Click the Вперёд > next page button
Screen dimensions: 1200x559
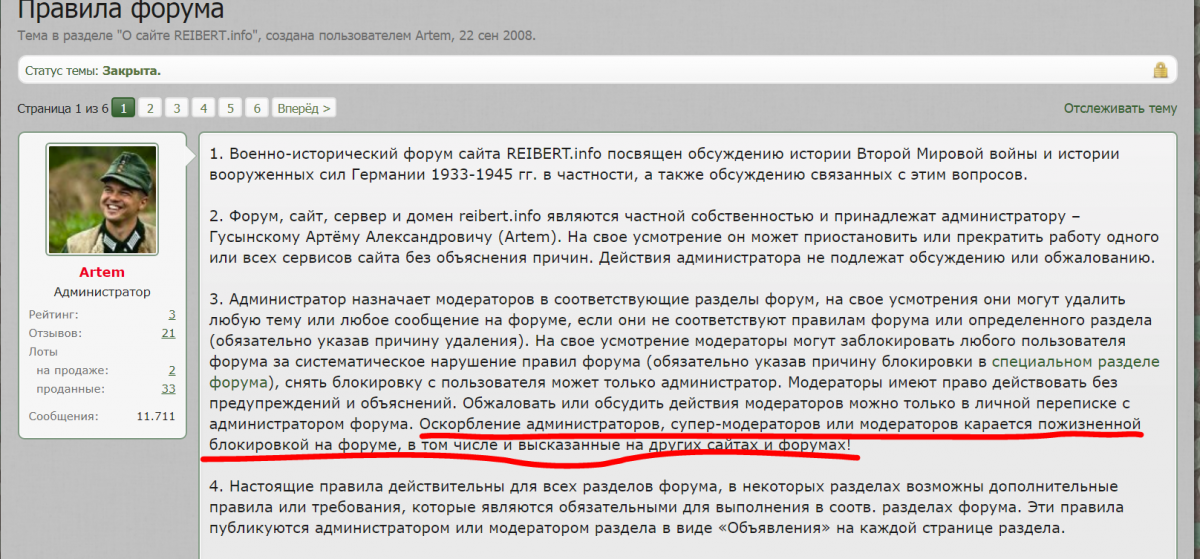(305, 108)
